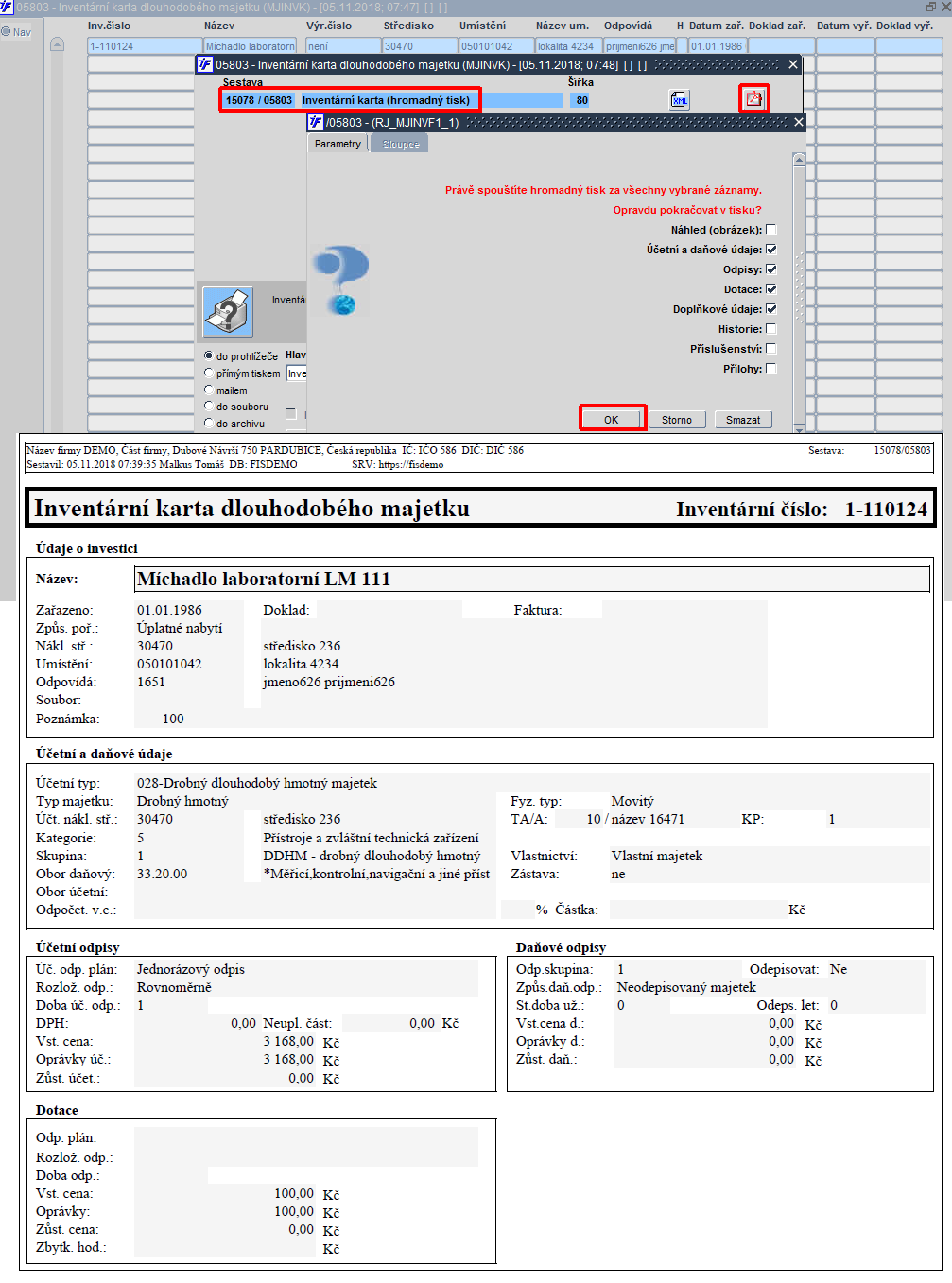Click the Šířka field showing 80
The image size is (952, 1283).
[580, 100]
